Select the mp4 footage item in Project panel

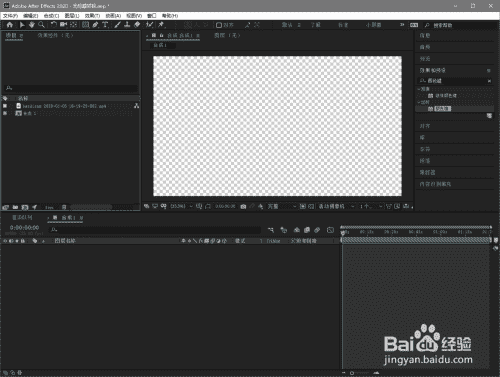[64, 106]
